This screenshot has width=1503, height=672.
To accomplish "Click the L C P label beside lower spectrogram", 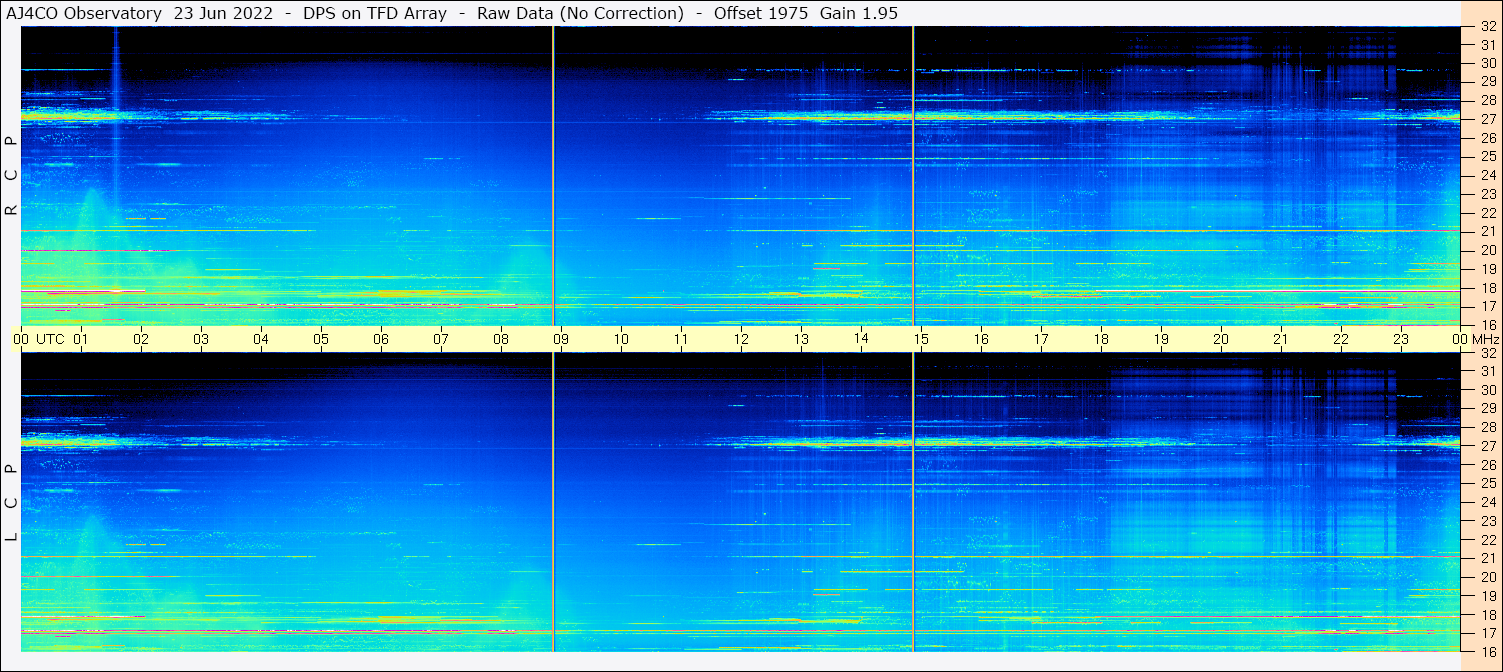I will pos(11,503).
